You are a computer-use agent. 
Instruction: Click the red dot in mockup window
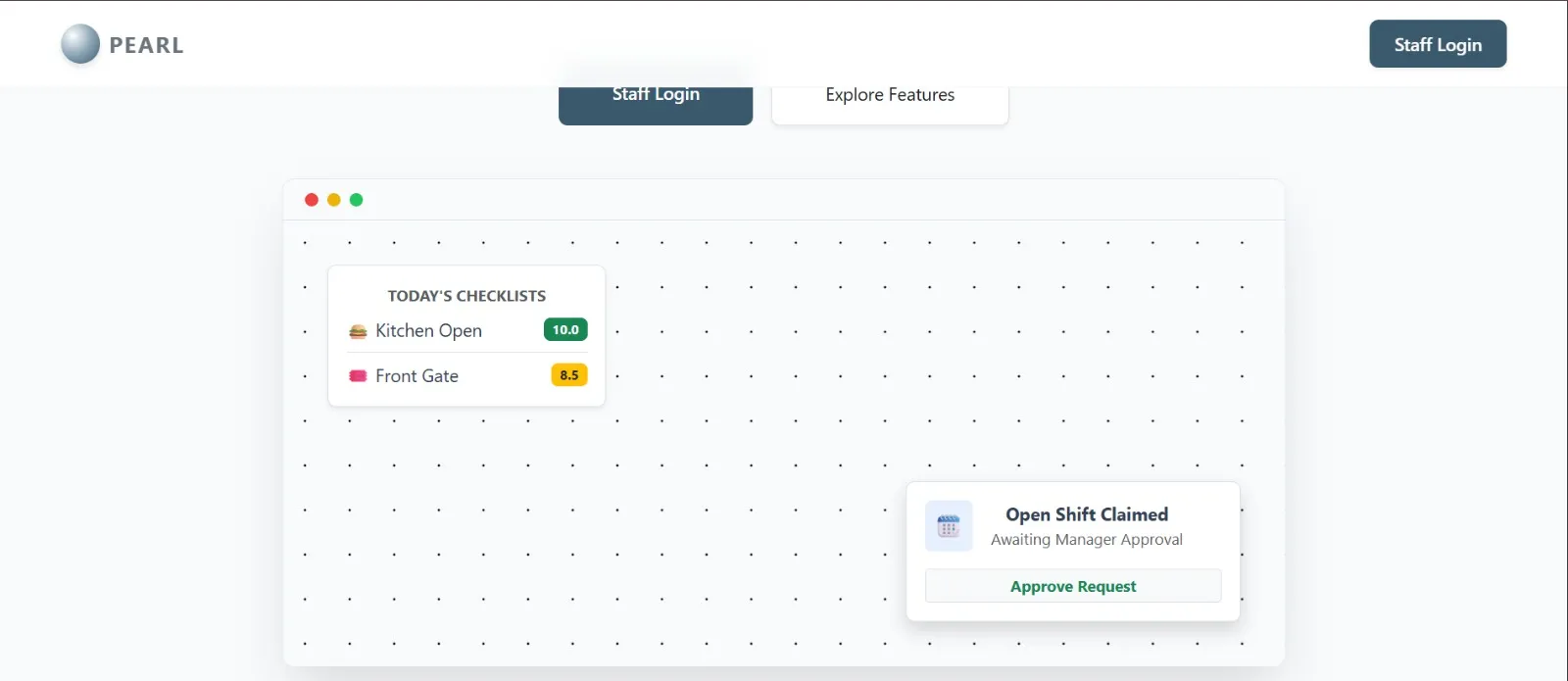[312, 200]
